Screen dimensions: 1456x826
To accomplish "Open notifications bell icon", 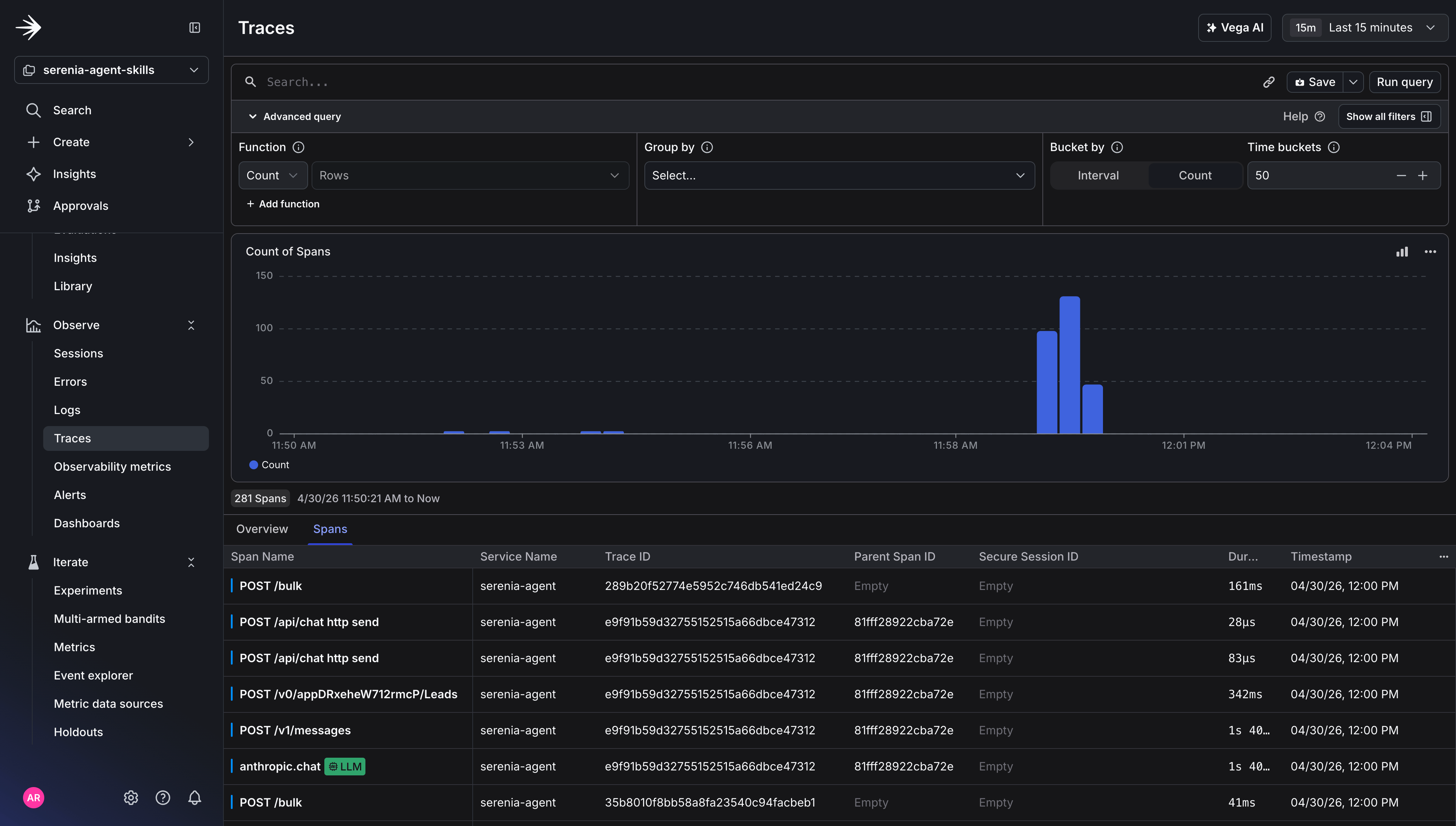I will pyautogui.click(x=195, y=798).
